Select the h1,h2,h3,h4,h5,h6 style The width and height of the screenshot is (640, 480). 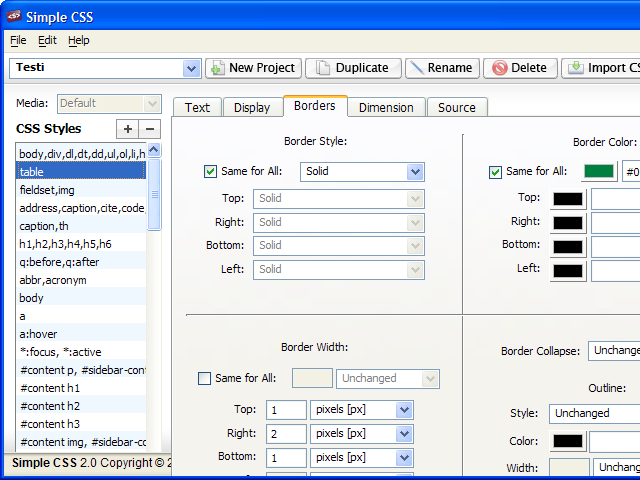click(x=81, y=244)
